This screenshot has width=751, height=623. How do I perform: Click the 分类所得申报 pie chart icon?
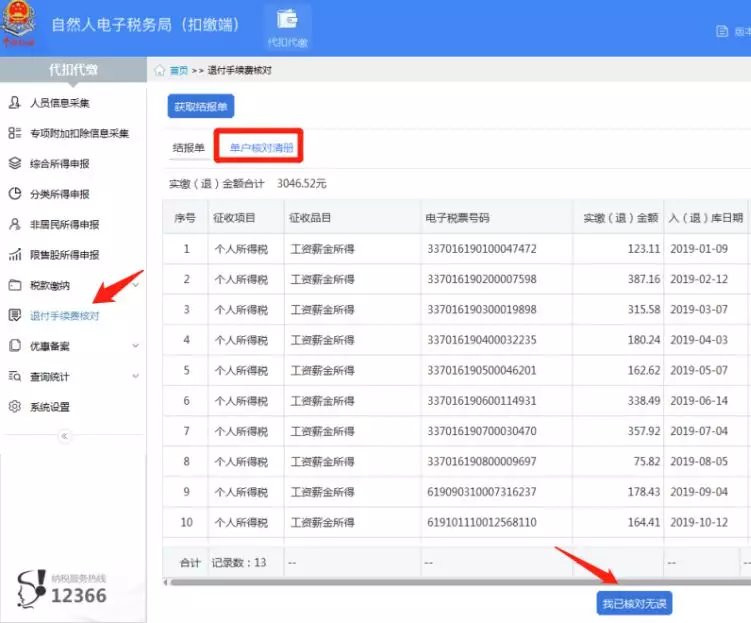click(15, 193)
